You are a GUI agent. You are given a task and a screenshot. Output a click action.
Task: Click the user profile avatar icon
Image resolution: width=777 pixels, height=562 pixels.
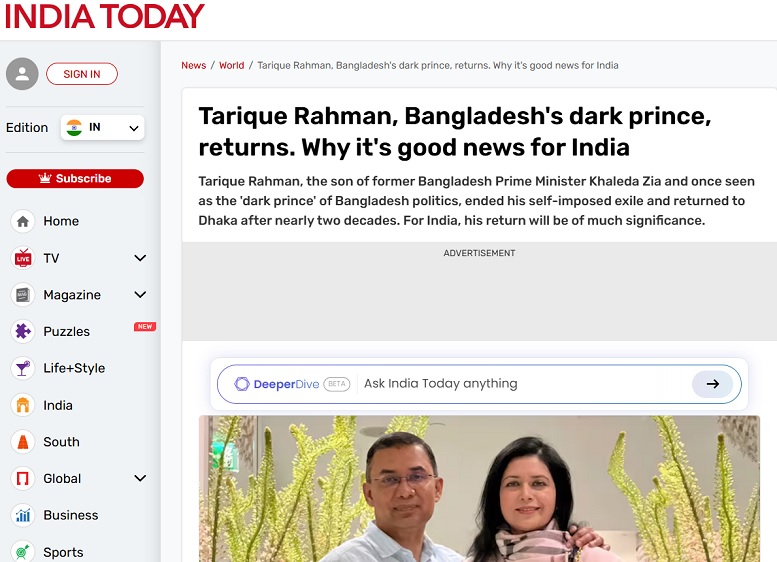pos(22,74)
